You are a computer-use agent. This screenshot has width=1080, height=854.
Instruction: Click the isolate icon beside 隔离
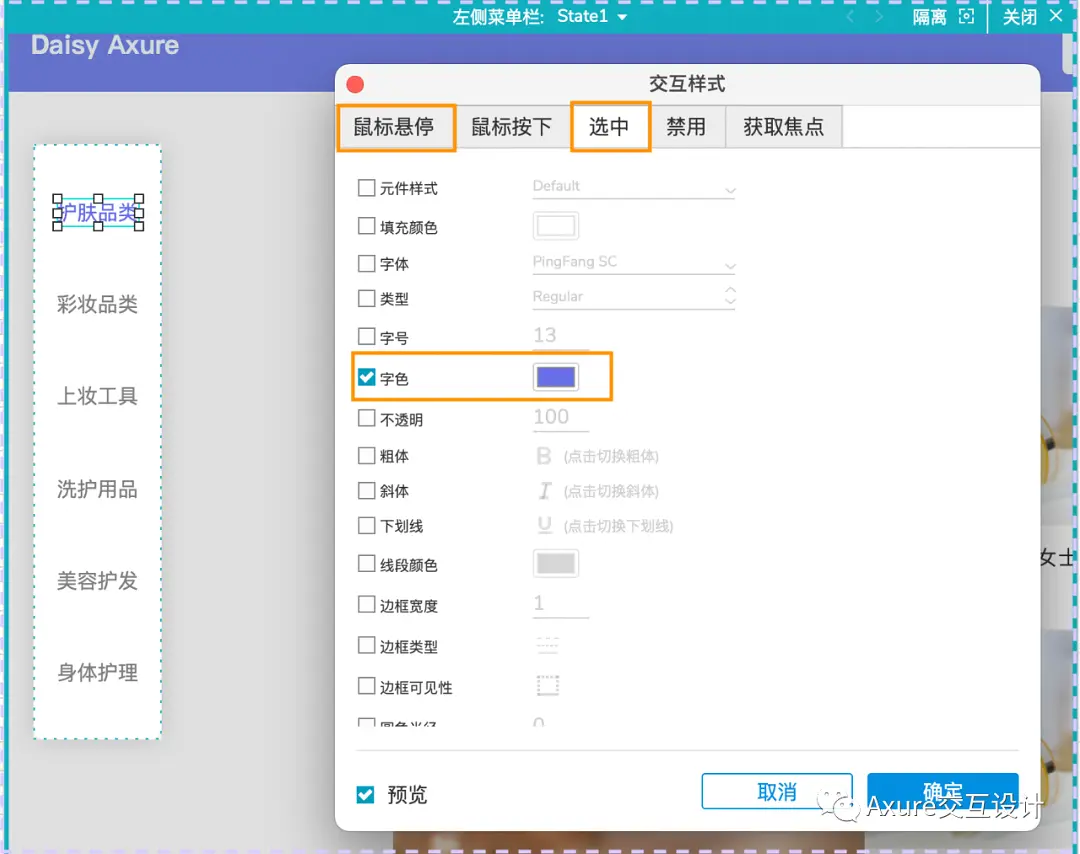pyautogui.click(x=964, y=16)
